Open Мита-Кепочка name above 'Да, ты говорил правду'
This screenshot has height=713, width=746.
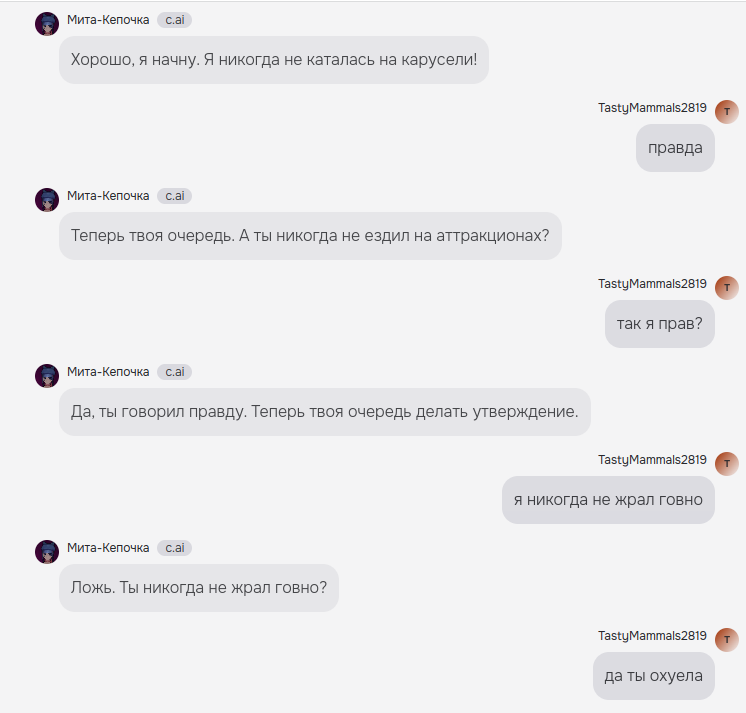(108, 372)
